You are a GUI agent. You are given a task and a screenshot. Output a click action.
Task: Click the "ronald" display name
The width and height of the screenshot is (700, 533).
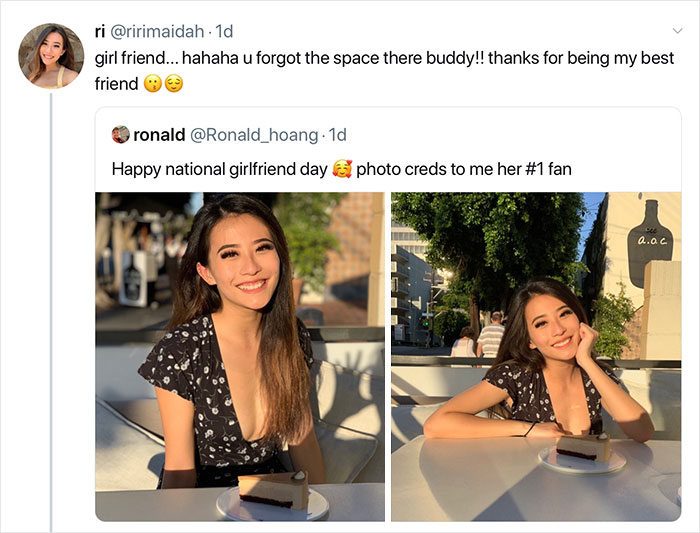159,134
